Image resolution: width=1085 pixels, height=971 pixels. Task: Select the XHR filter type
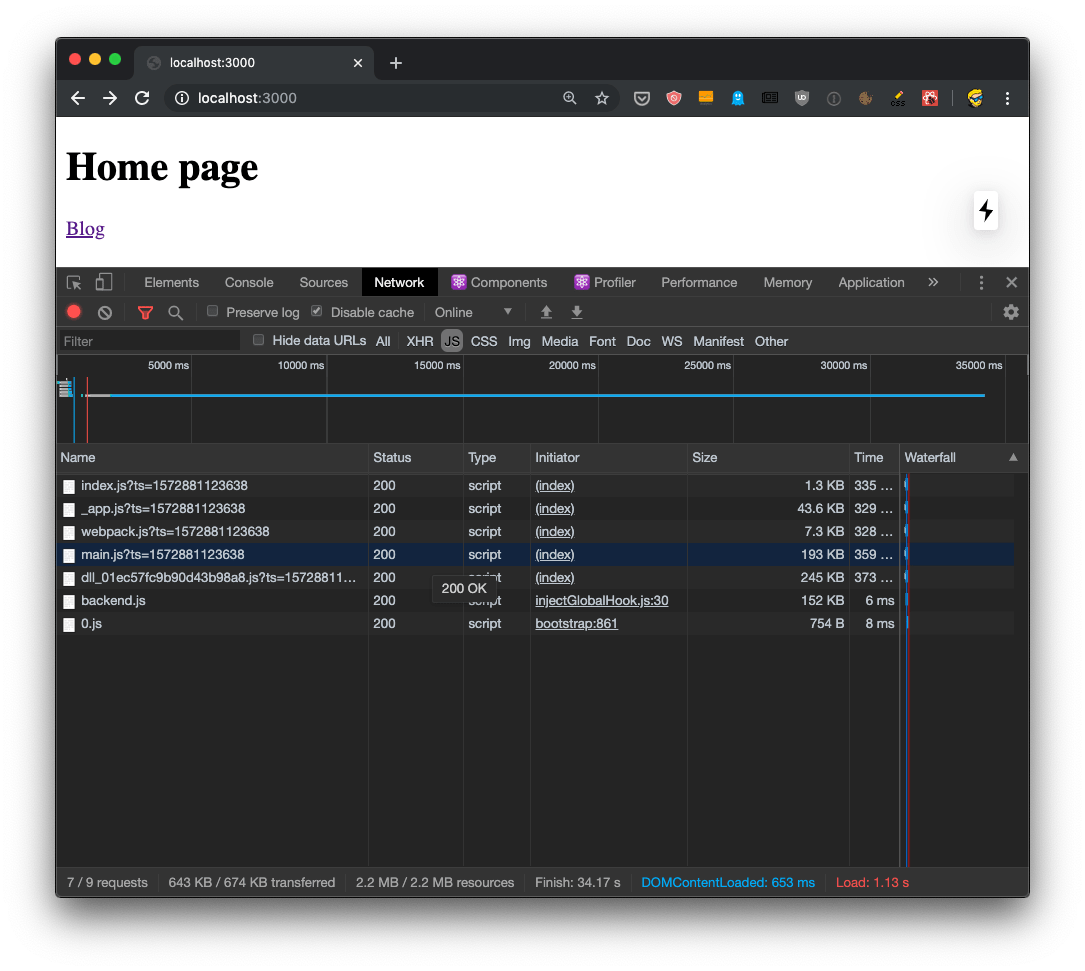[x=420, y=341]
